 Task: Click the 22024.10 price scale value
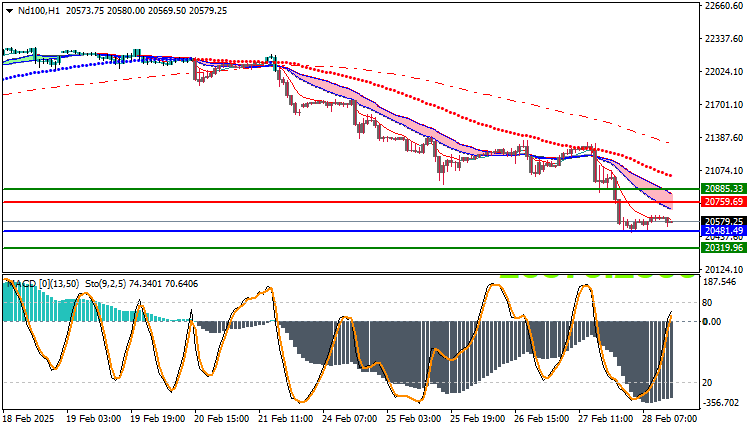(724, 72)
